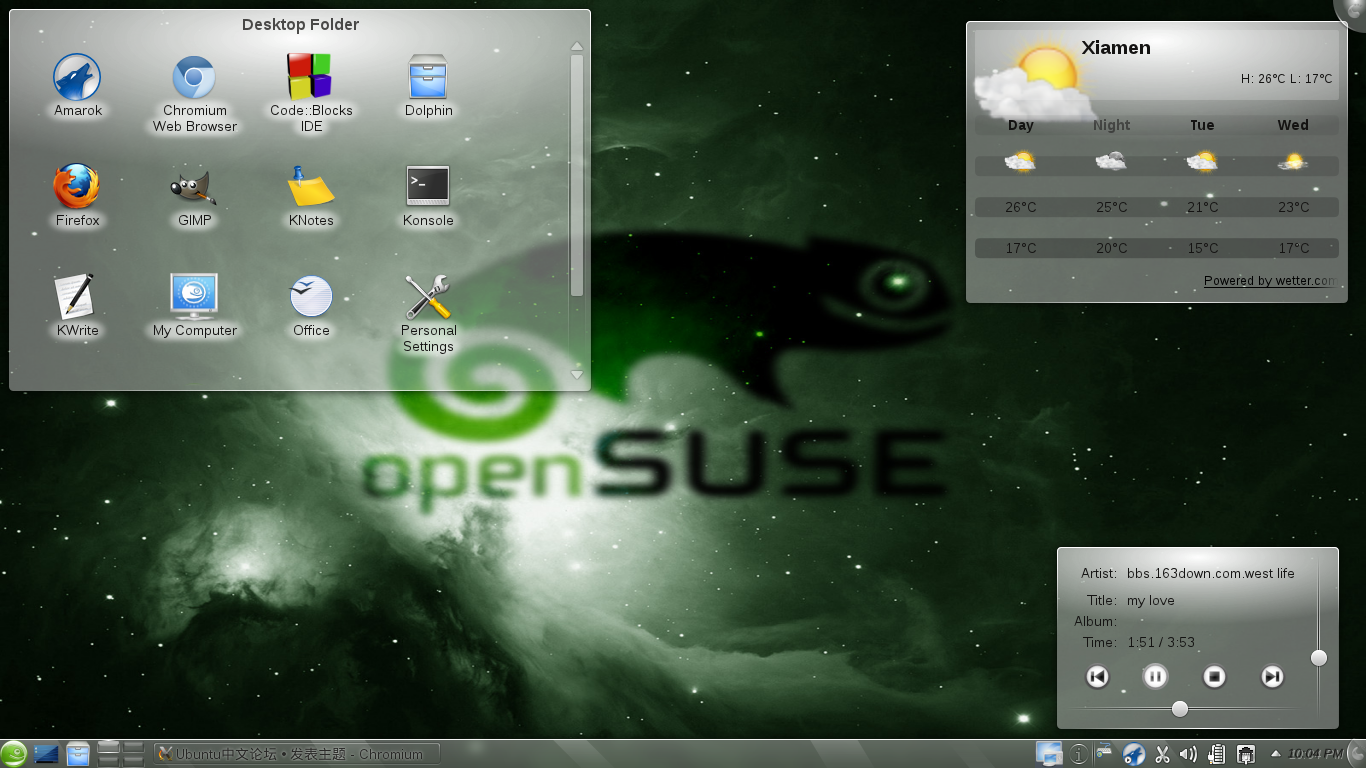The width and height of the screenshot is (1366, 768).
Task: Click the Show Desktop icon in panel
Action: pyautogui.click(x=46, y=754)
